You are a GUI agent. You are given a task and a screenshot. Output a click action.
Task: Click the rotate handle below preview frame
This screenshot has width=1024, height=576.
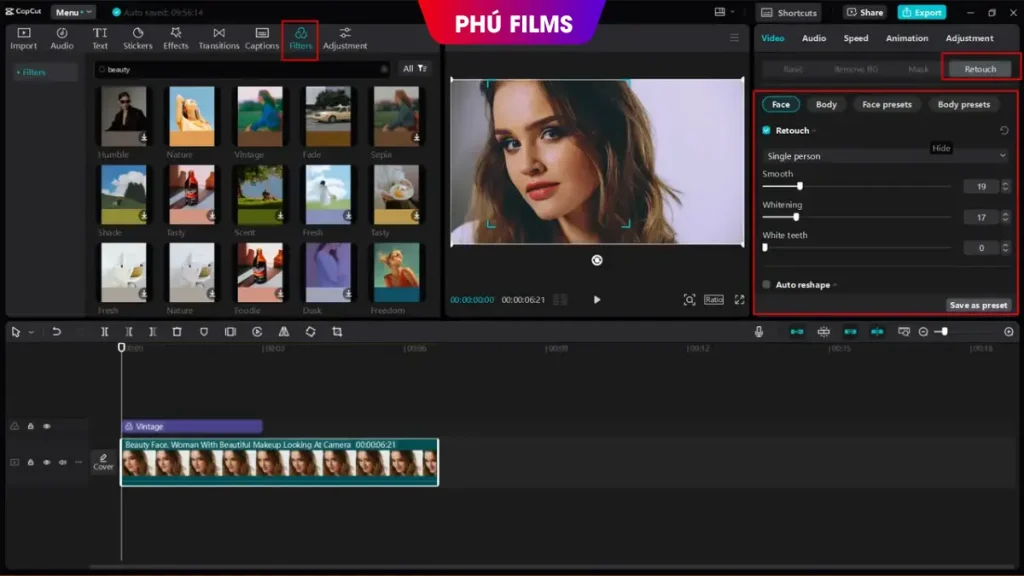[597, 260]
